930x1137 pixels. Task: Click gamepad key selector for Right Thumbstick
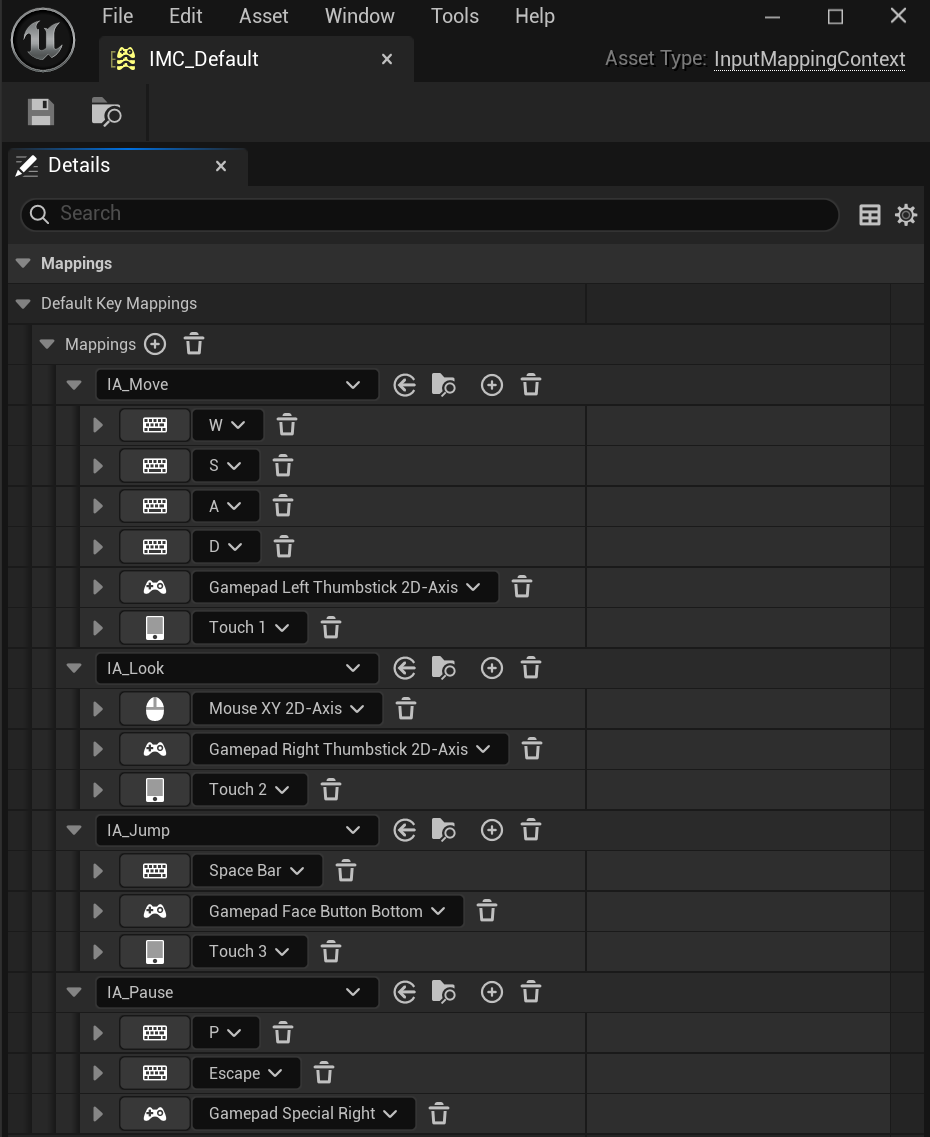155,749
